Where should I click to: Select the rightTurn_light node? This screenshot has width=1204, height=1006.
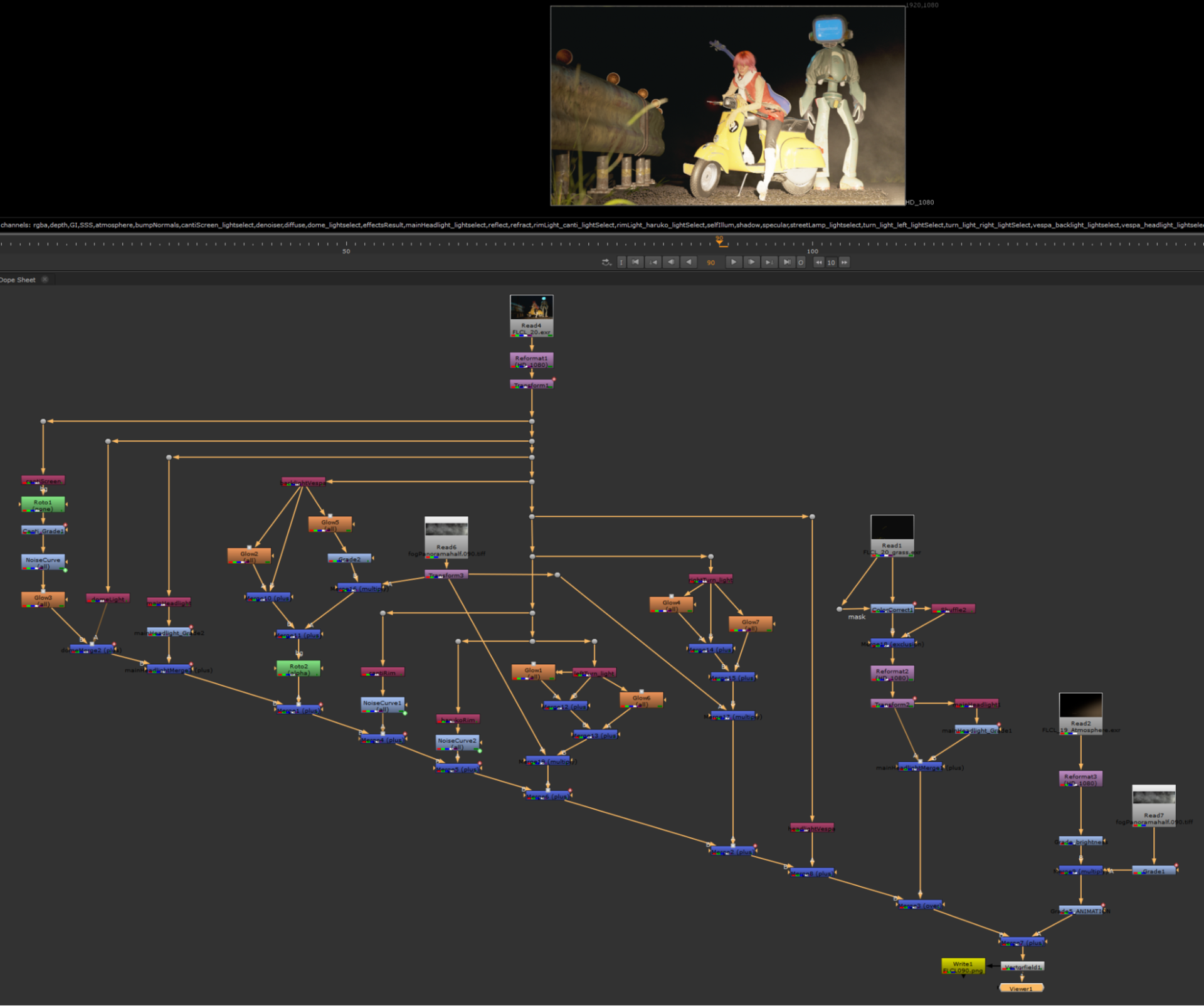(710, 580)
